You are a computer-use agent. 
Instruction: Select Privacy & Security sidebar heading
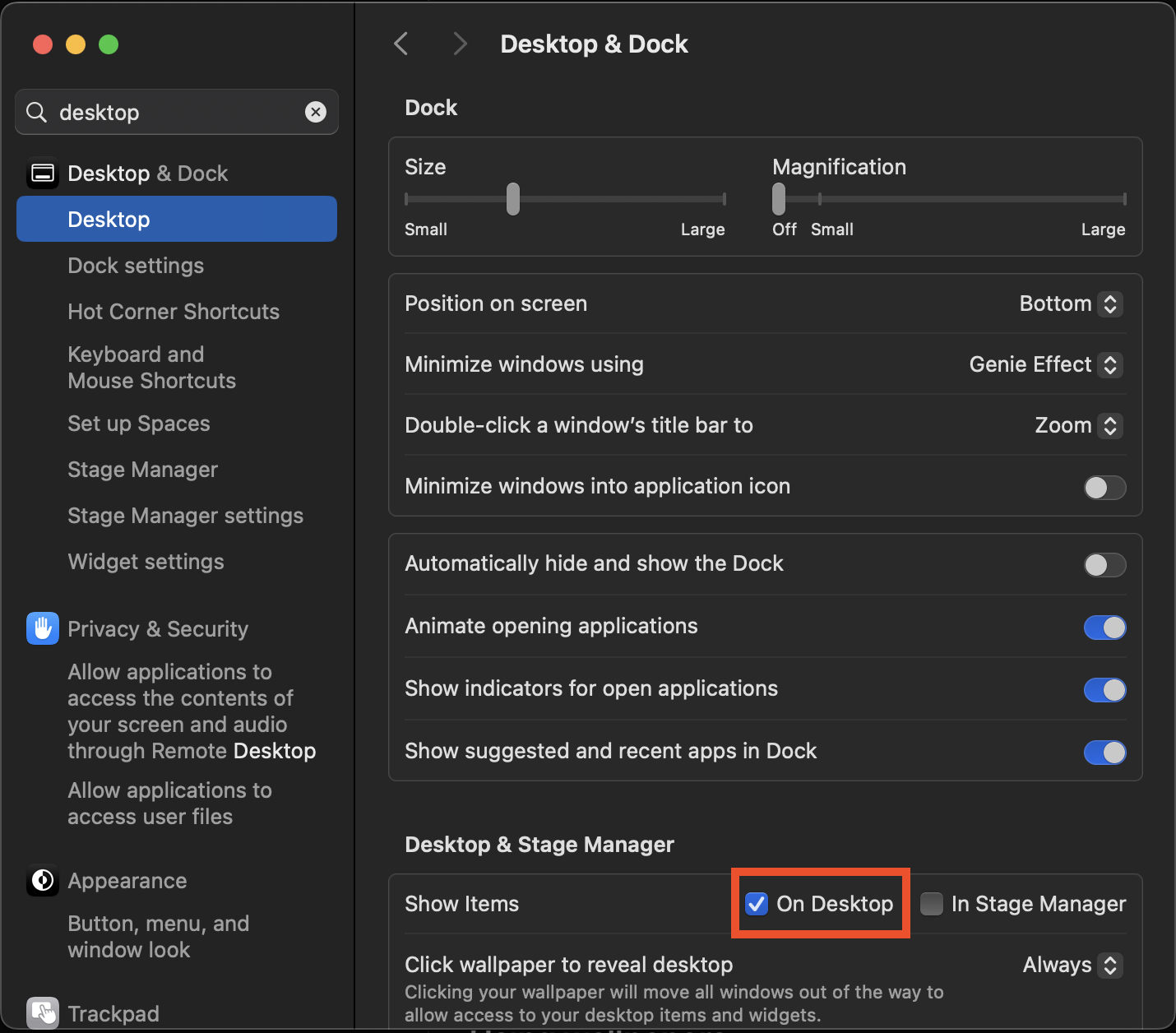(158, 629)
